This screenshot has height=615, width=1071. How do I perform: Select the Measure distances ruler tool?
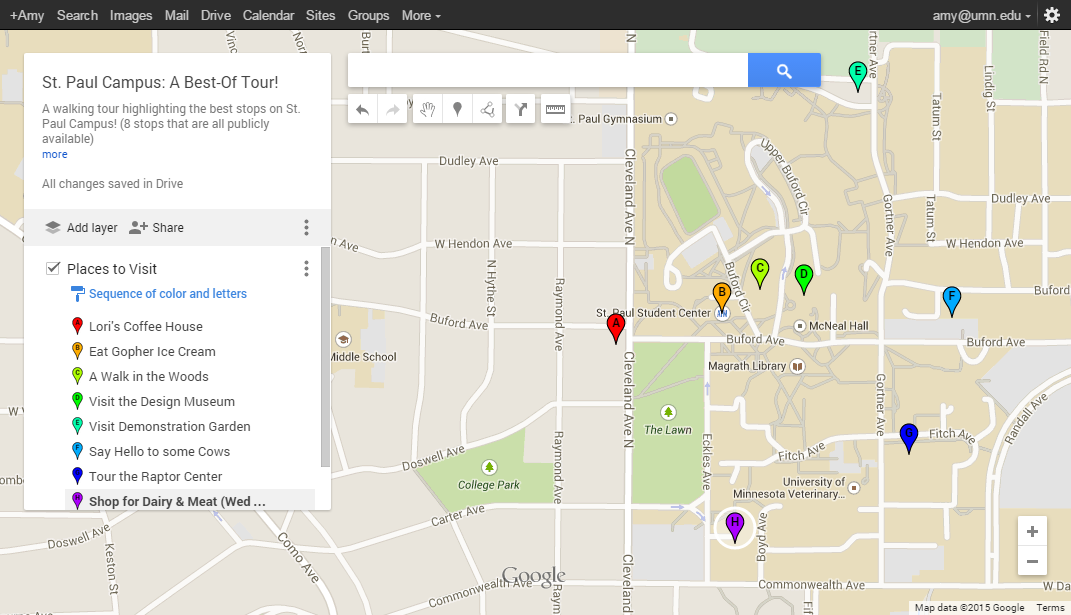pyautogui.click(x=555, y=109)
